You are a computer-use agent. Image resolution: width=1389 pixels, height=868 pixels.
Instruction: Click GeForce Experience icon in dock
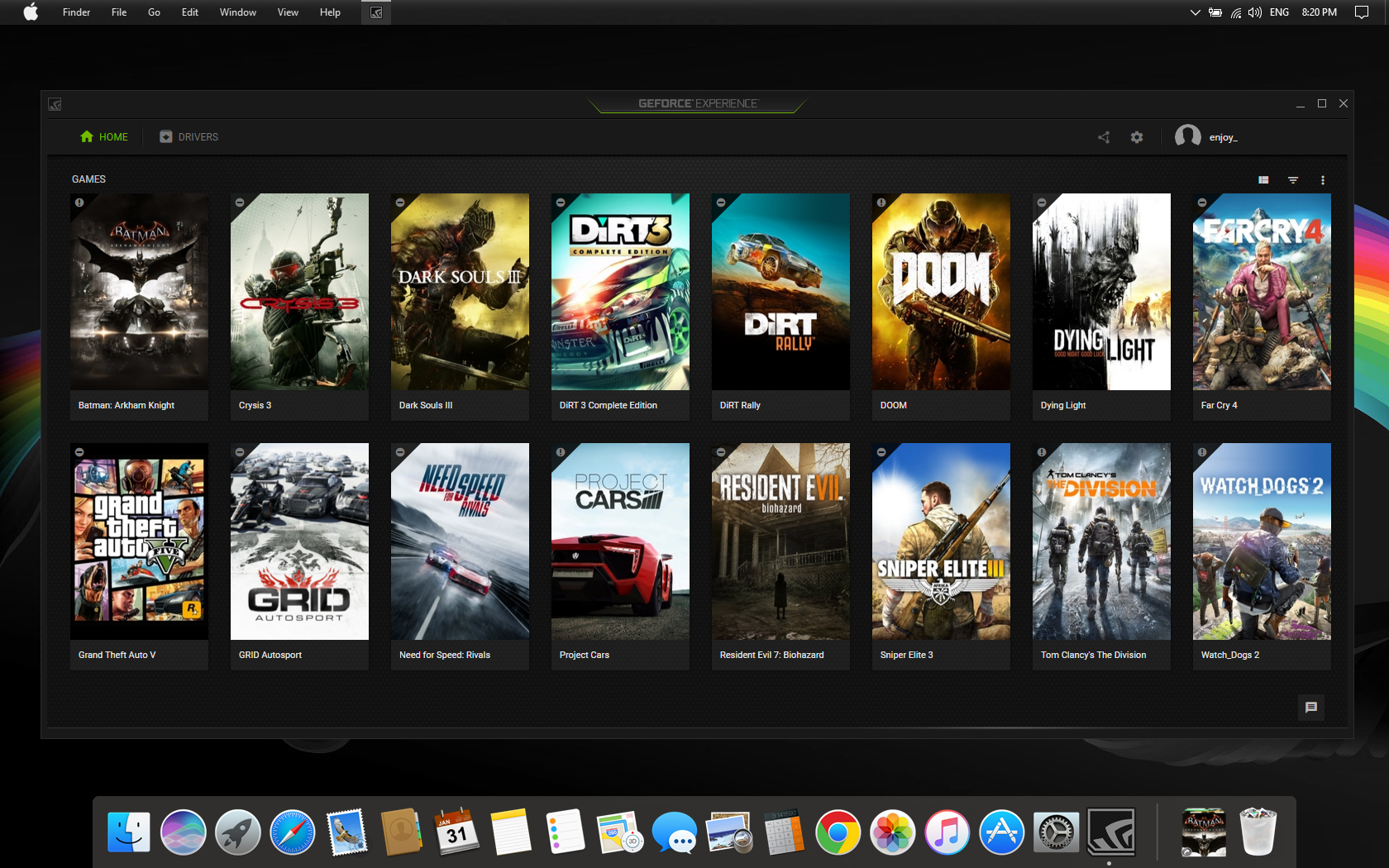(x=1111, y=832)
